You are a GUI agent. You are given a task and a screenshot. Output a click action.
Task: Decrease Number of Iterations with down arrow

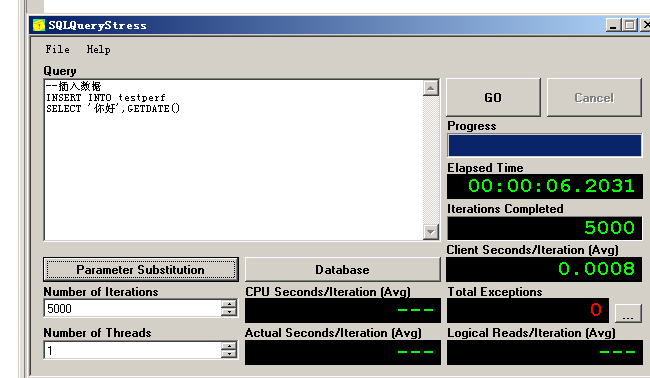pyautogui.click(x=229, y=313)
